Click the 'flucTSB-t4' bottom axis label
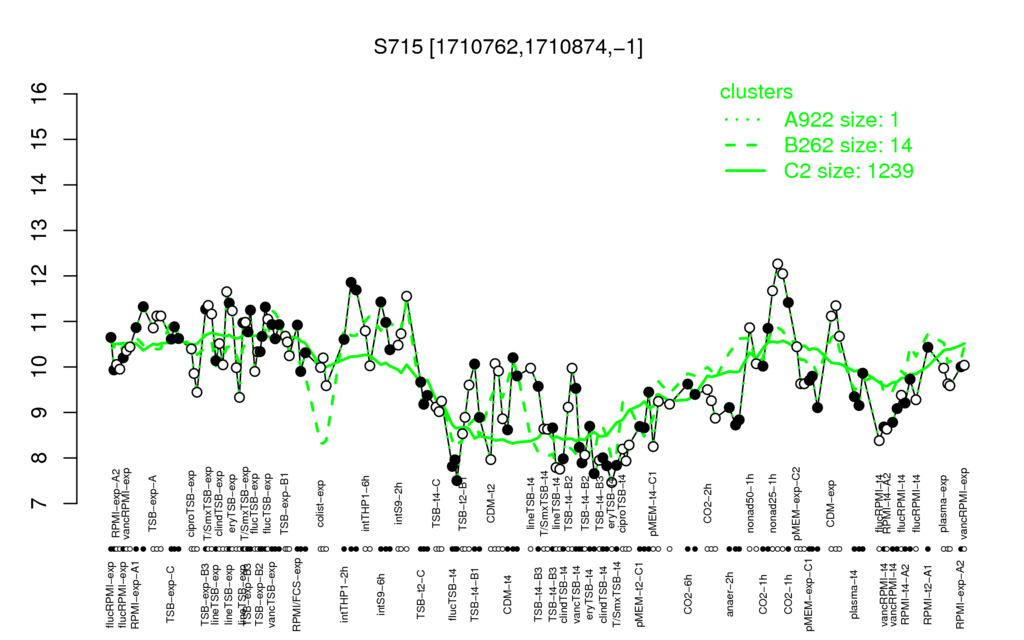This screenshot has width=1024, height=640. (x=454, y=592)
